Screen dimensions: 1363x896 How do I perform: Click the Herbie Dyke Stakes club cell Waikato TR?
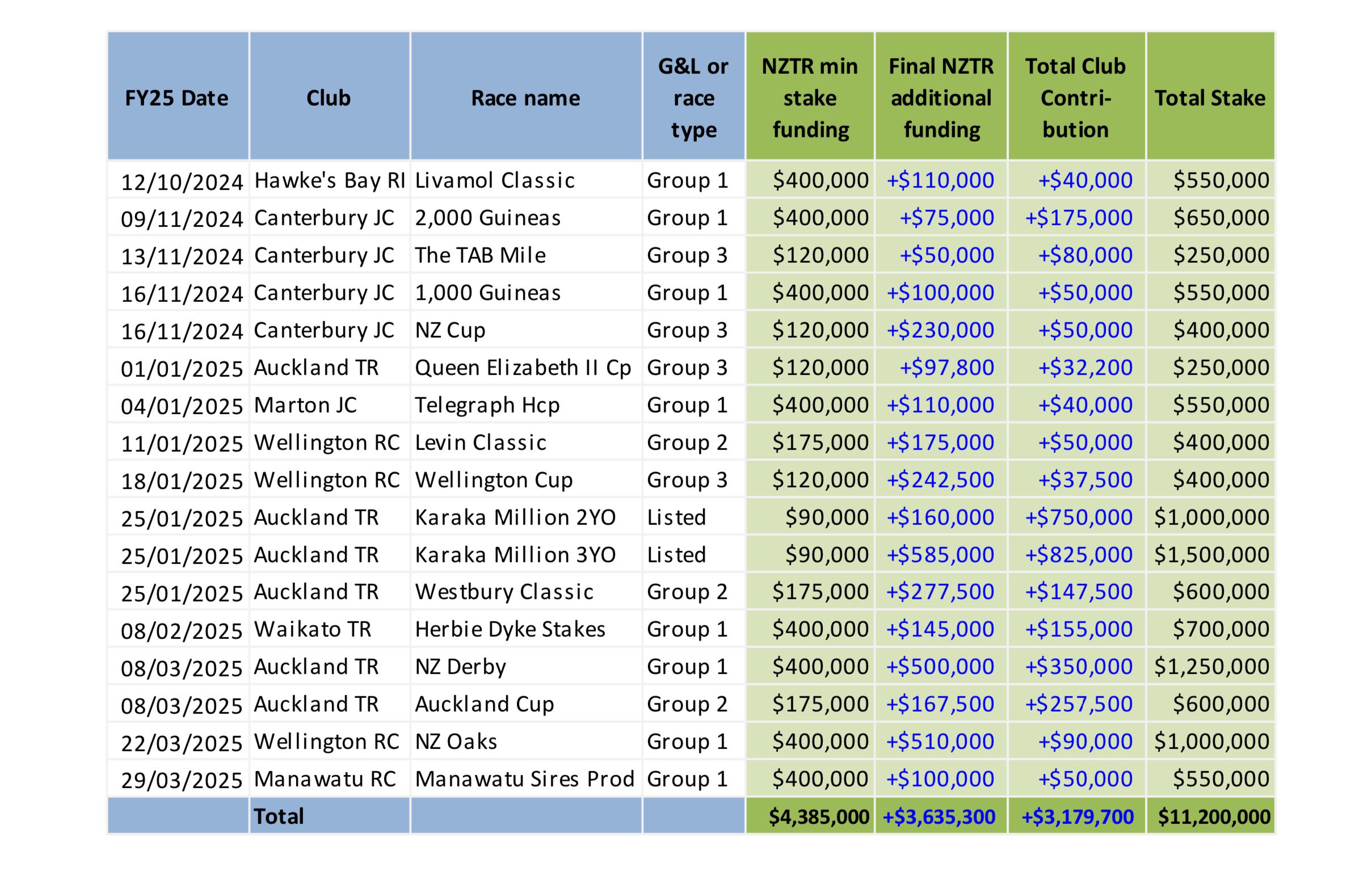(321, 629)
